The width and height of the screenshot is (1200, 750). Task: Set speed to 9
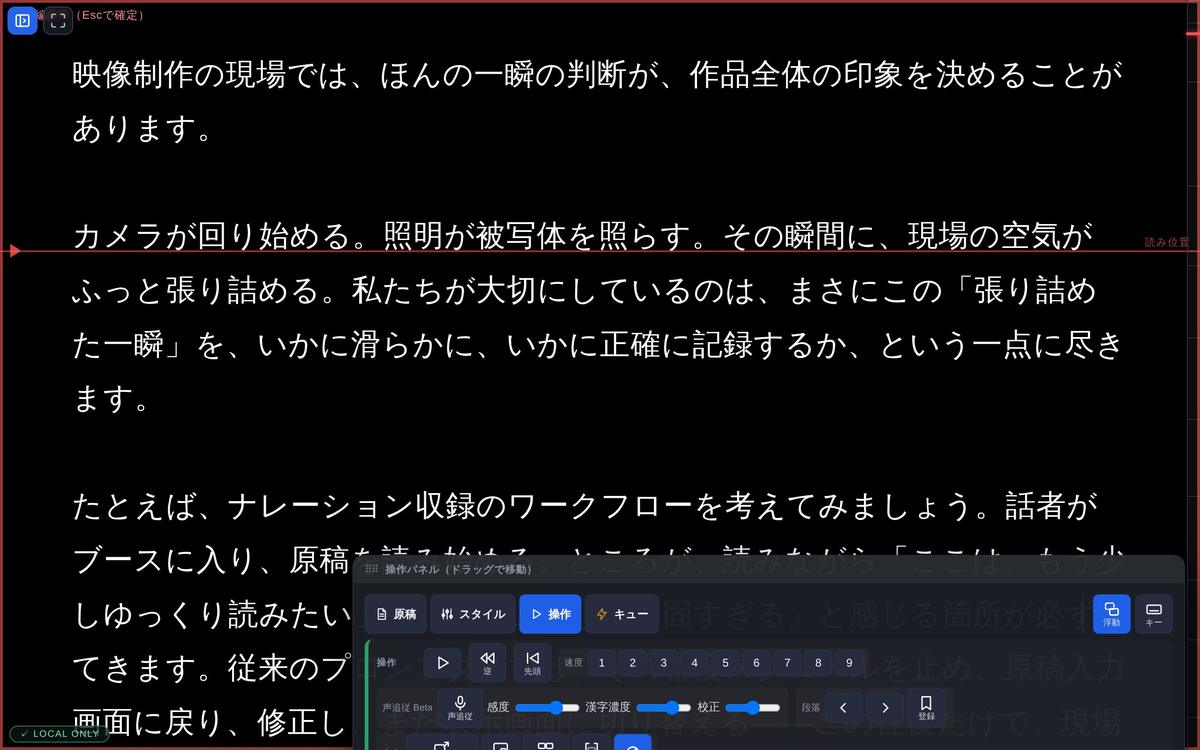849,663
